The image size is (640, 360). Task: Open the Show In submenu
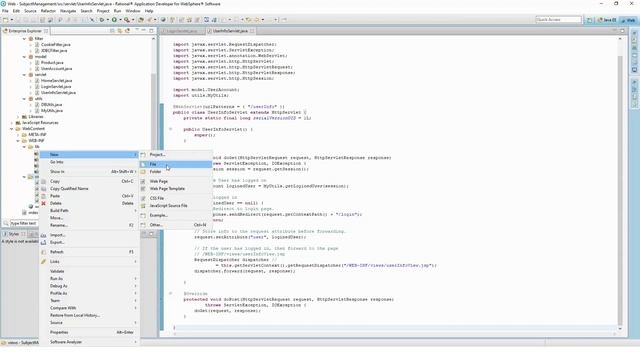89,172
